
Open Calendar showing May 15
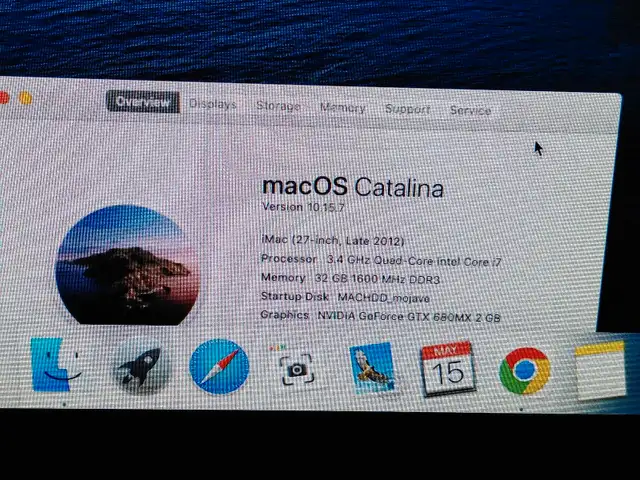[448, 369]
